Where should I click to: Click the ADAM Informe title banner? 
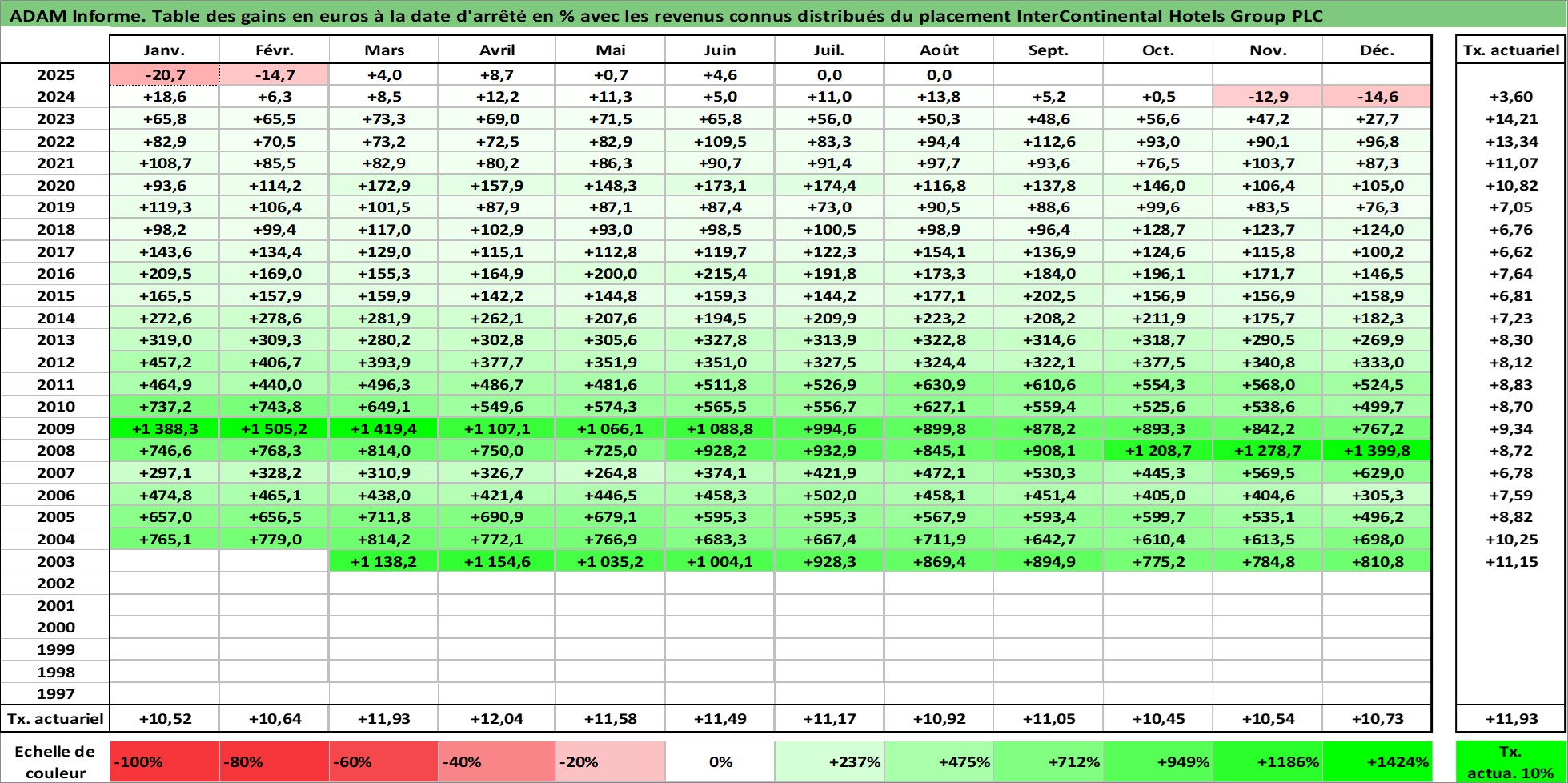pyautogui.click(x=784, y=15)
